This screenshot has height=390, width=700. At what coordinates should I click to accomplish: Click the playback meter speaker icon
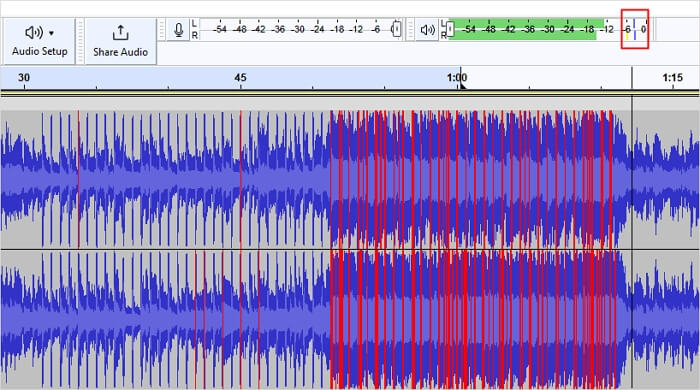pyautogui.click(x=428, y=30)
